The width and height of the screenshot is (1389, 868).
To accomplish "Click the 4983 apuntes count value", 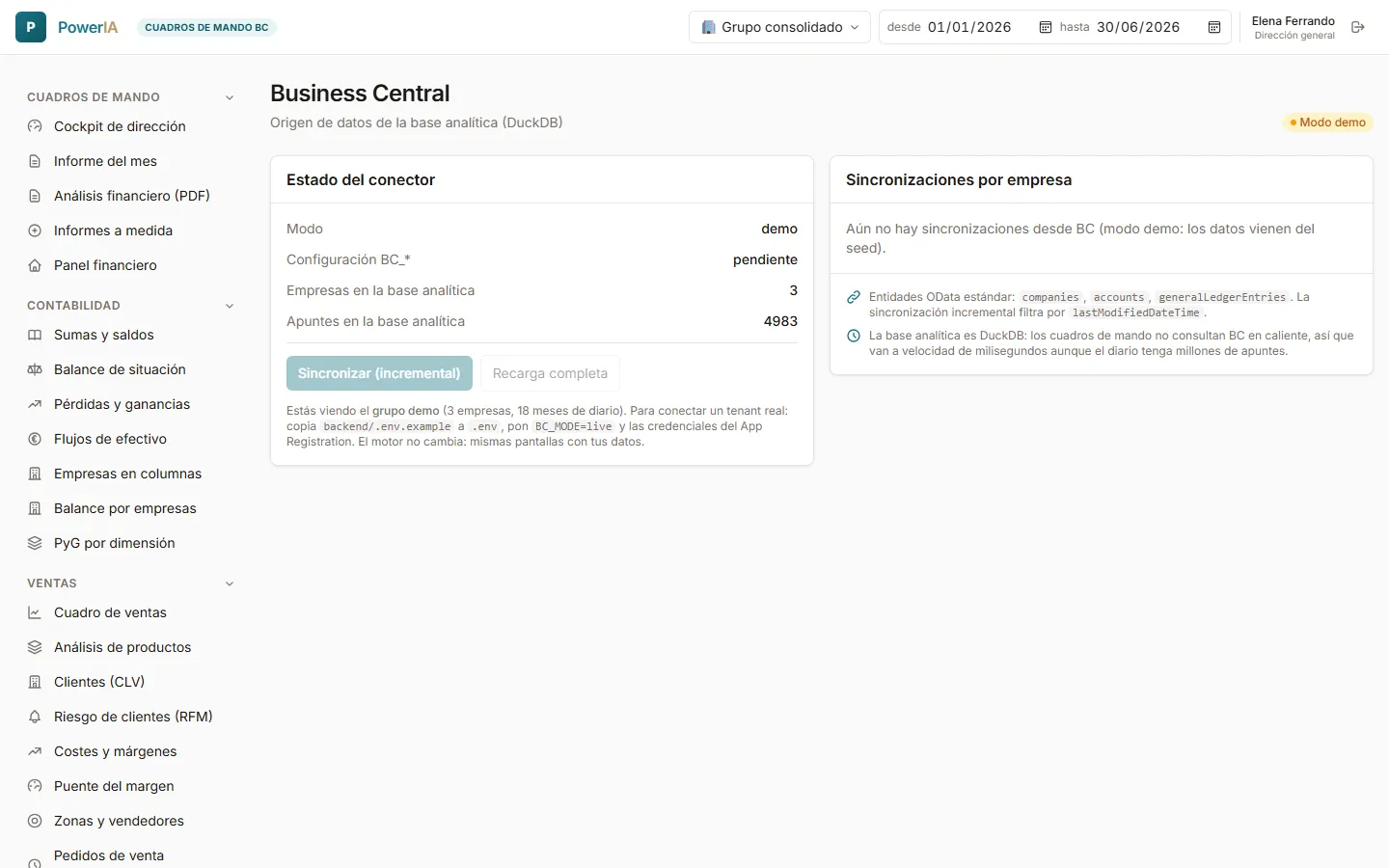I will tap(780, 321).
